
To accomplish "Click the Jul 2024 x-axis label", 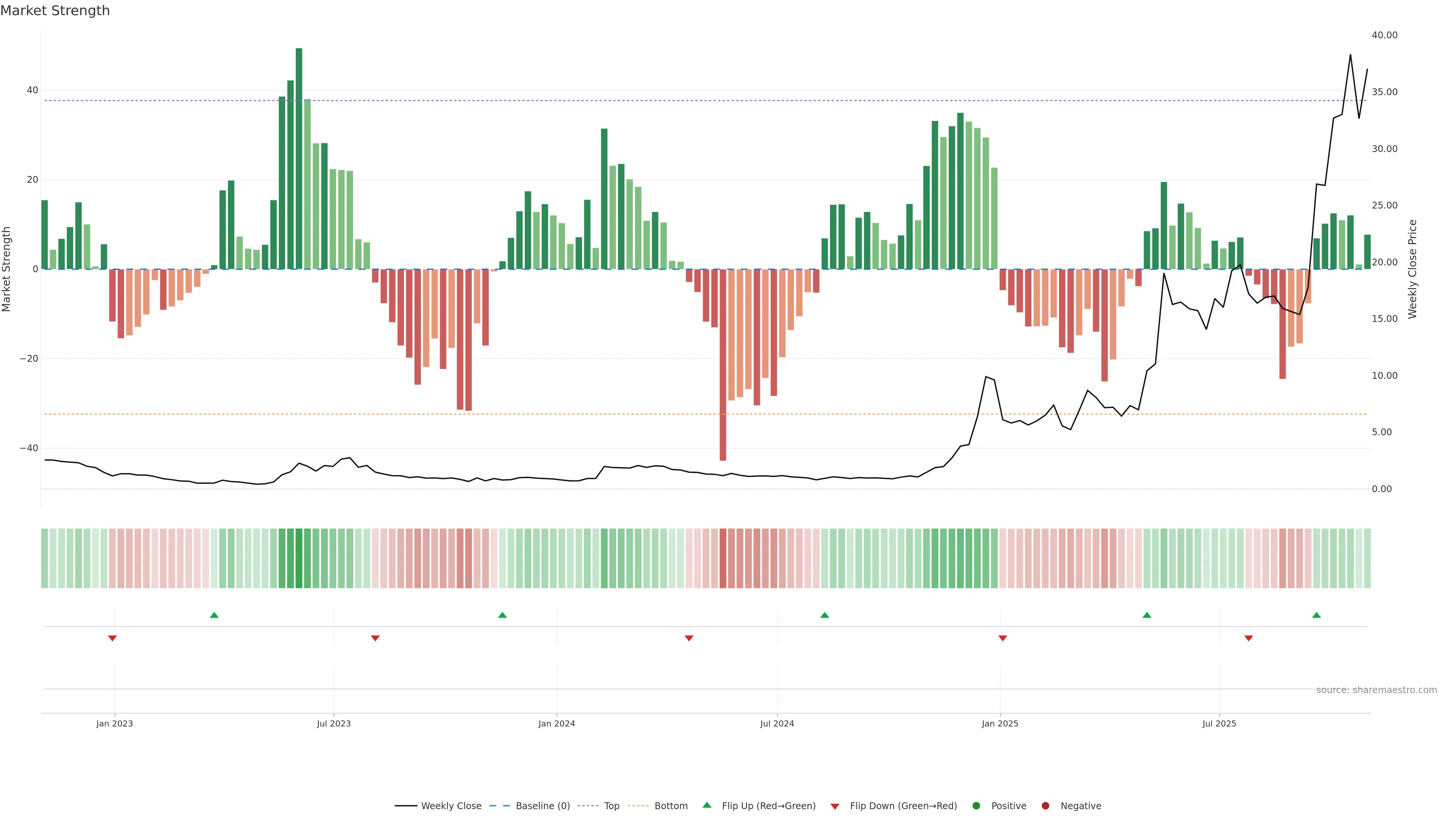I will point(777,723).
